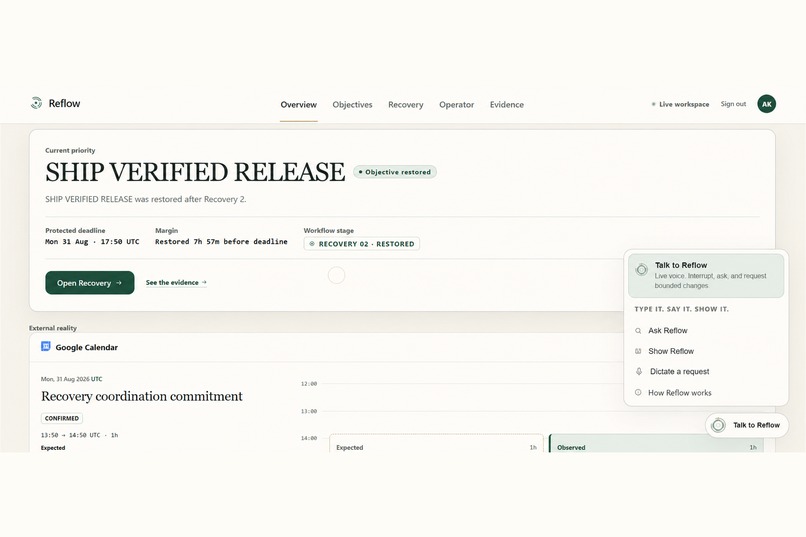This screenshot has width=806, height=537.
Task: Select Show Reflow menu entry
Action: [x=706, y=351]
